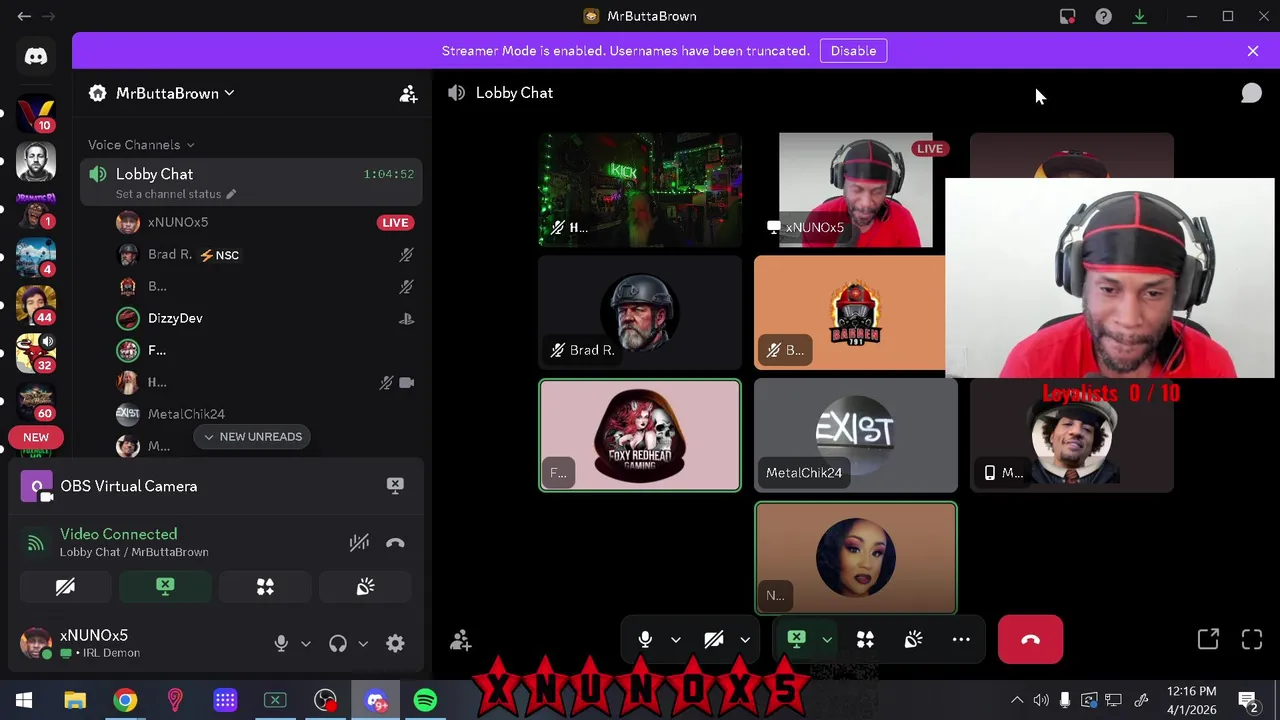Toggle noise suppression in voice panel

point(359,543)
